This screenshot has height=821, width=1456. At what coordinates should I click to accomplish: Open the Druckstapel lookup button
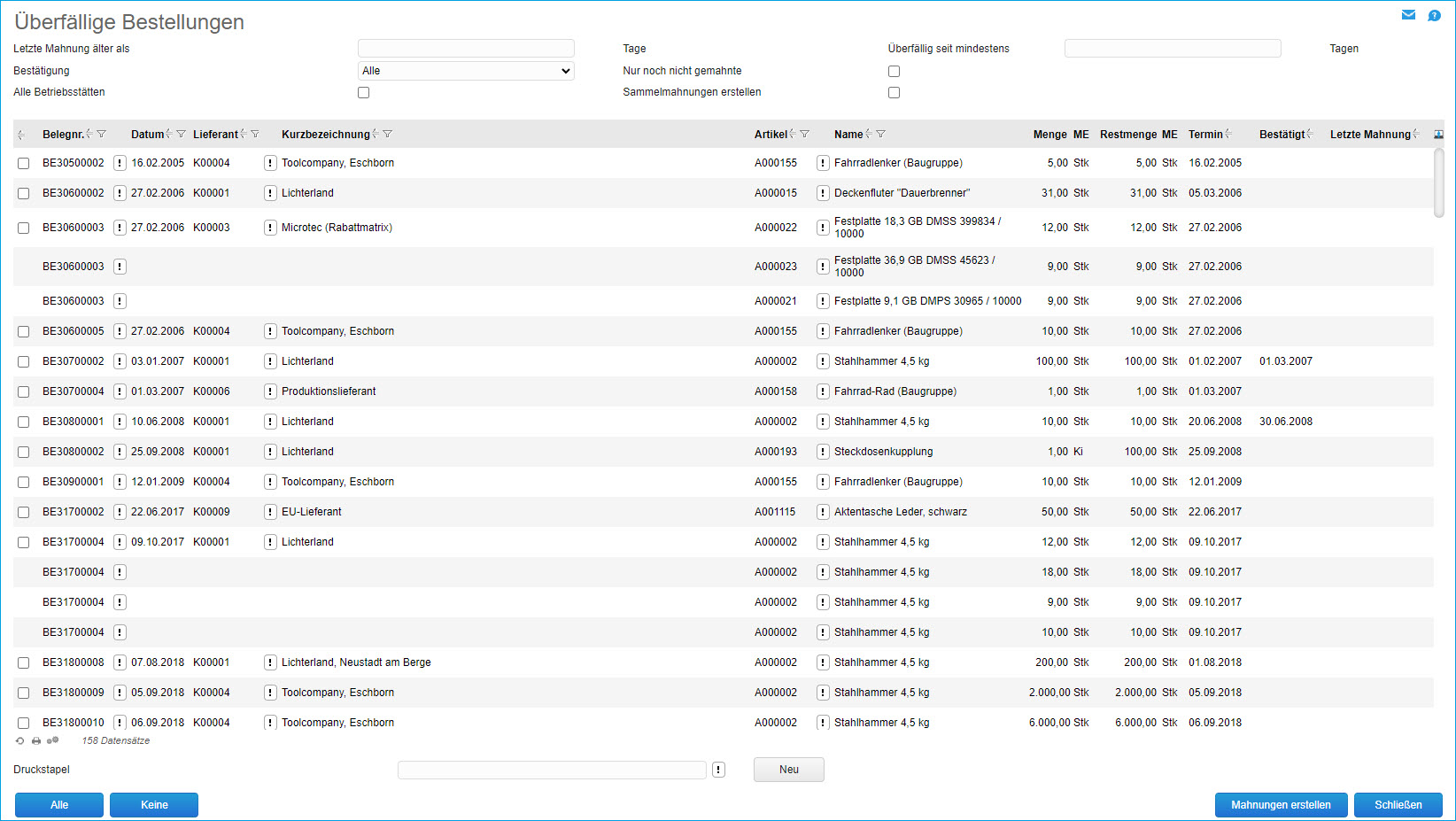click(718, 770)
